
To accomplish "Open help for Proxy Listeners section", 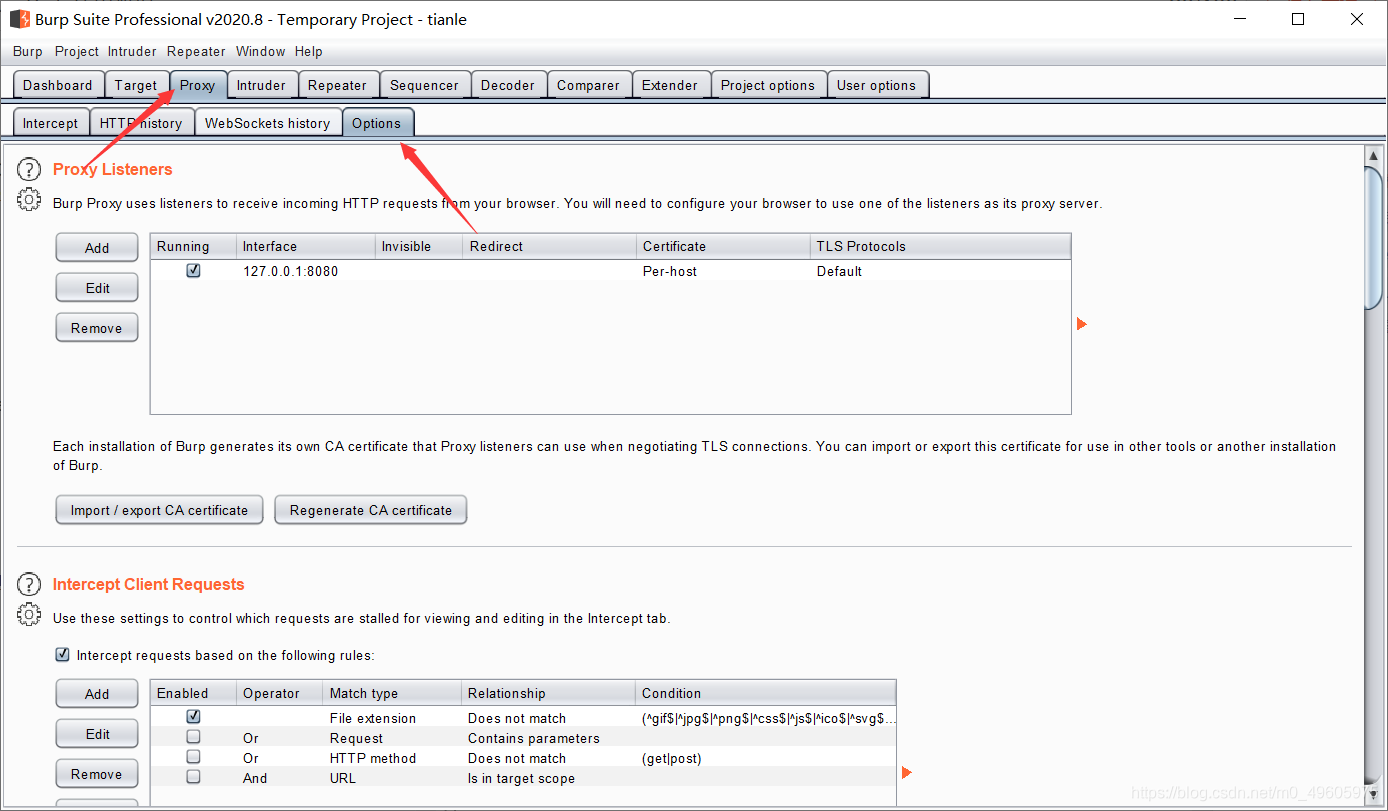I will (29, 170).
